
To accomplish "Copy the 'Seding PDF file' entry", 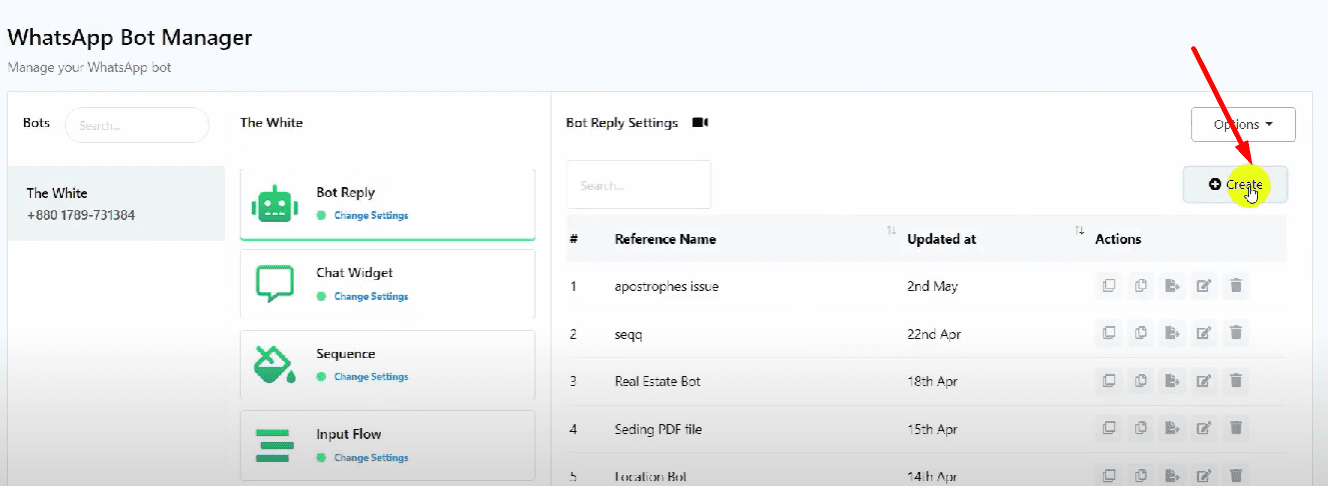I will (x=1140, y=429).
